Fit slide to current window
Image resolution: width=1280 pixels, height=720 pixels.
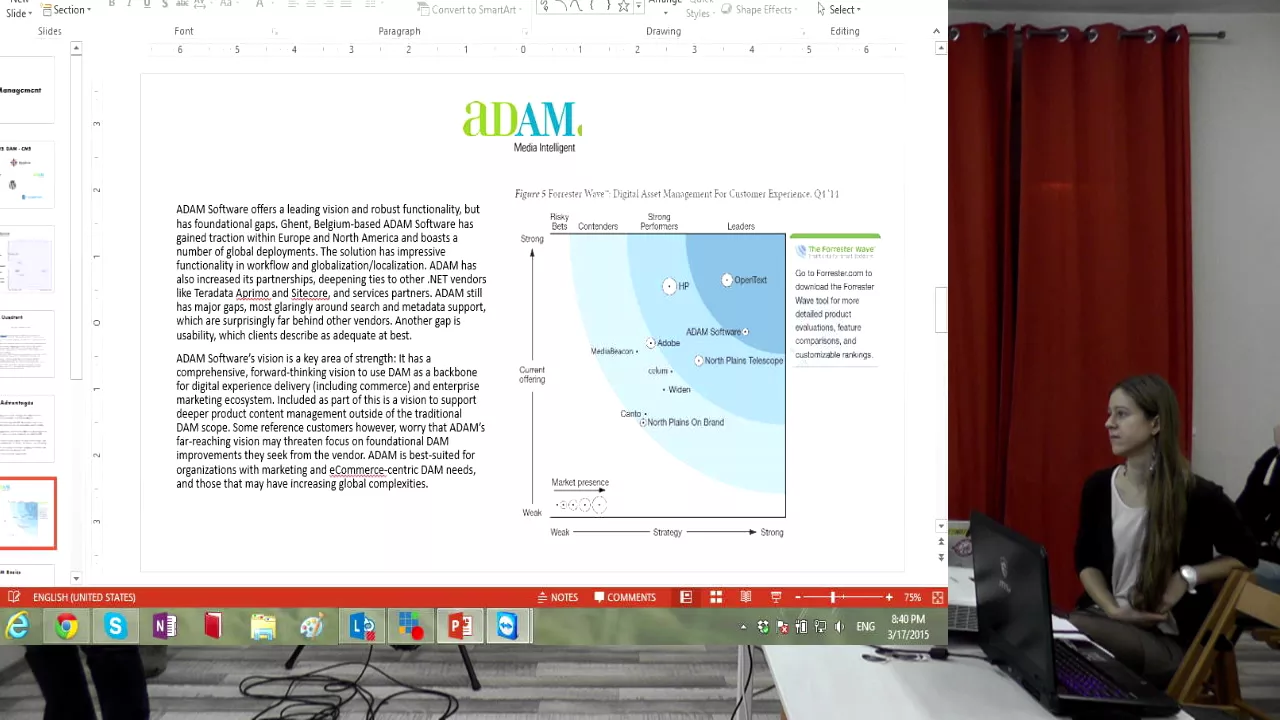pos(937,597)
